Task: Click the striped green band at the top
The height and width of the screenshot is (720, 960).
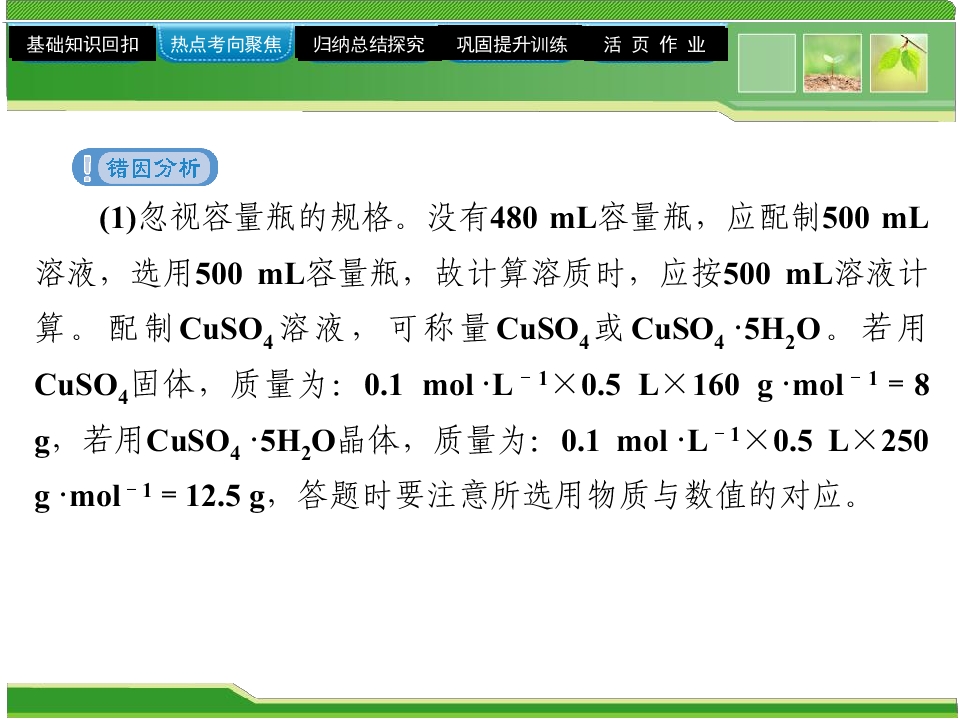Action: click(480, 10)
